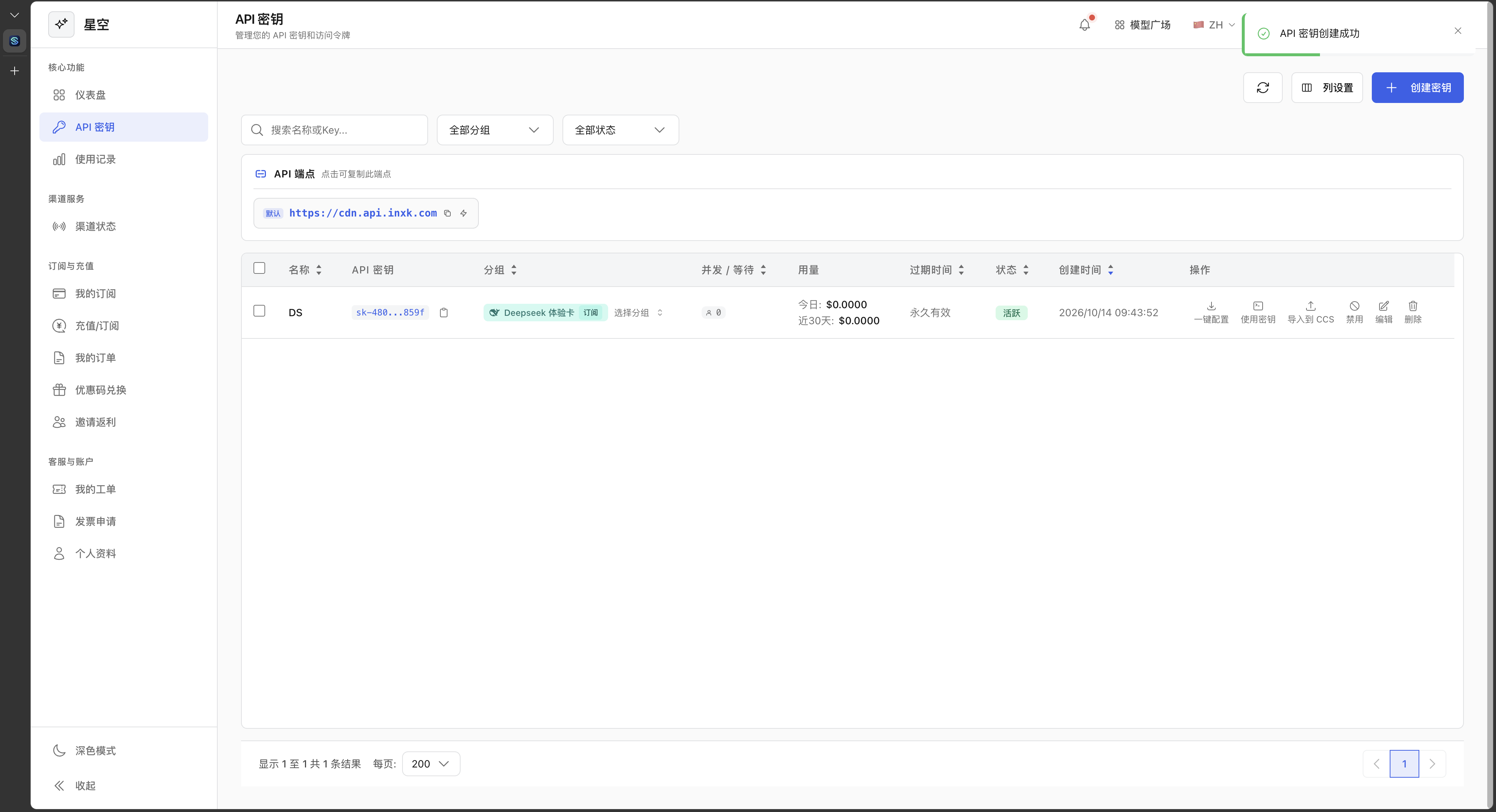Image resolution: width=1496 pixels, height=812 pixels.
Task: Click 一键配置 for DS key
Action: [x=1211, y=312]
